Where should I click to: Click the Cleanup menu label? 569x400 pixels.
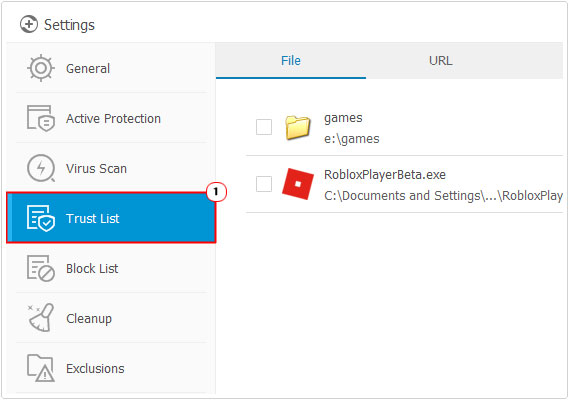click(x=89, y=319)
